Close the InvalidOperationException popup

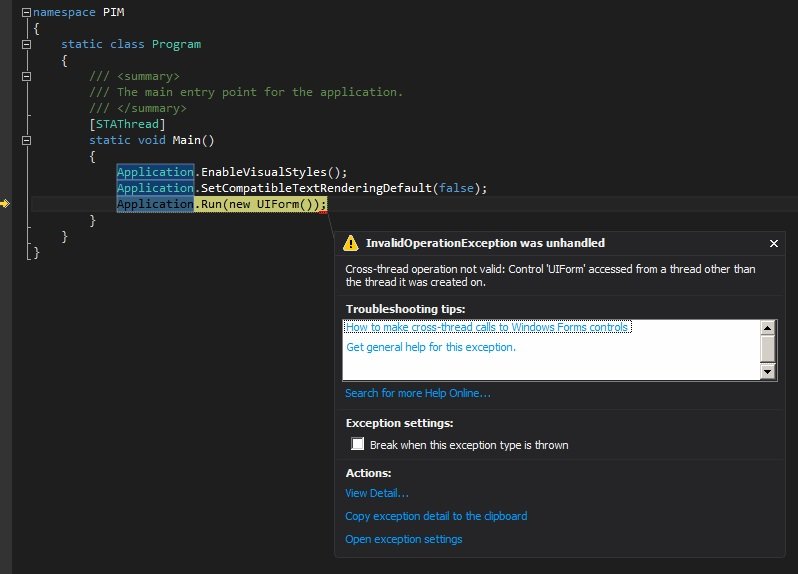tap(773, 243)
